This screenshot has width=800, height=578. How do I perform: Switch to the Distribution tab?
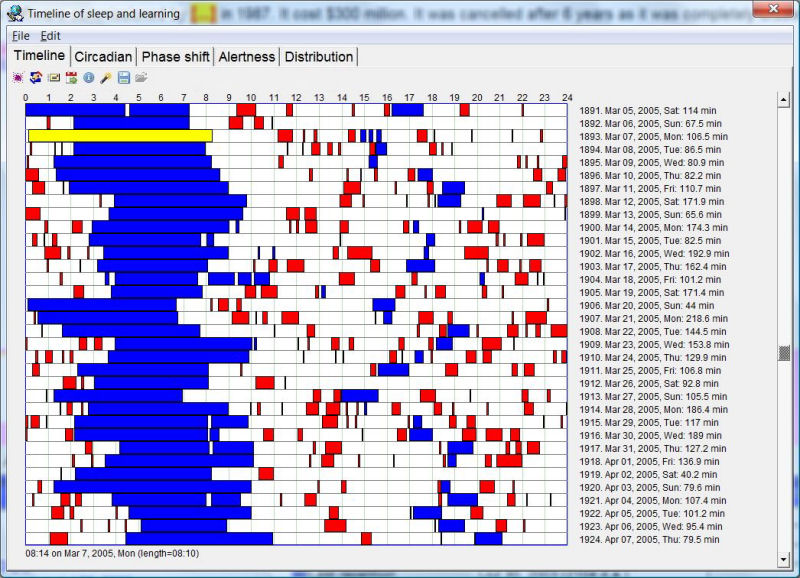click(x=318, y=57)
